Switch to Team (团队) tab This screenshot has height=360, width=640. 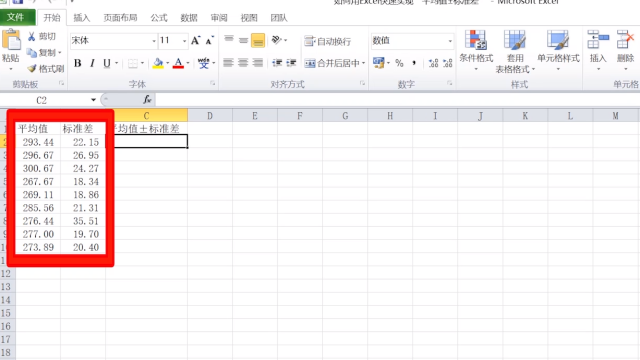coord(279,18)
